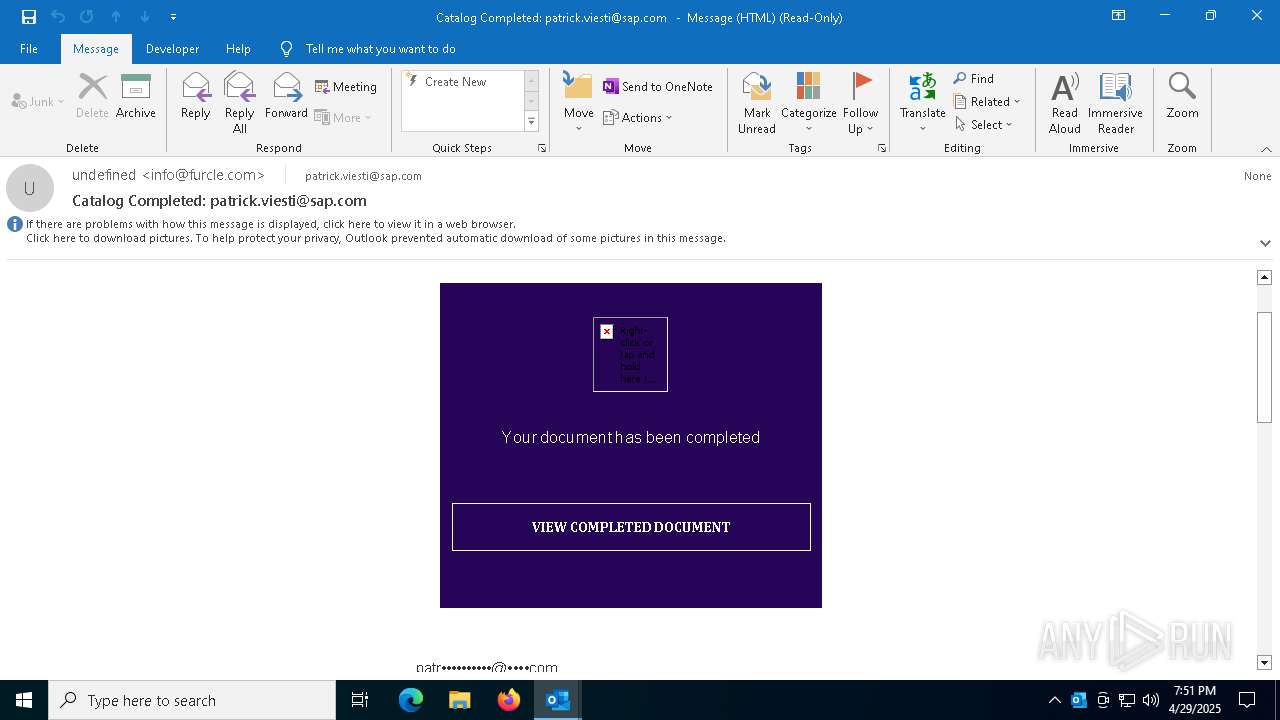Launch Firefox from the taskbar

click(509, 700)
